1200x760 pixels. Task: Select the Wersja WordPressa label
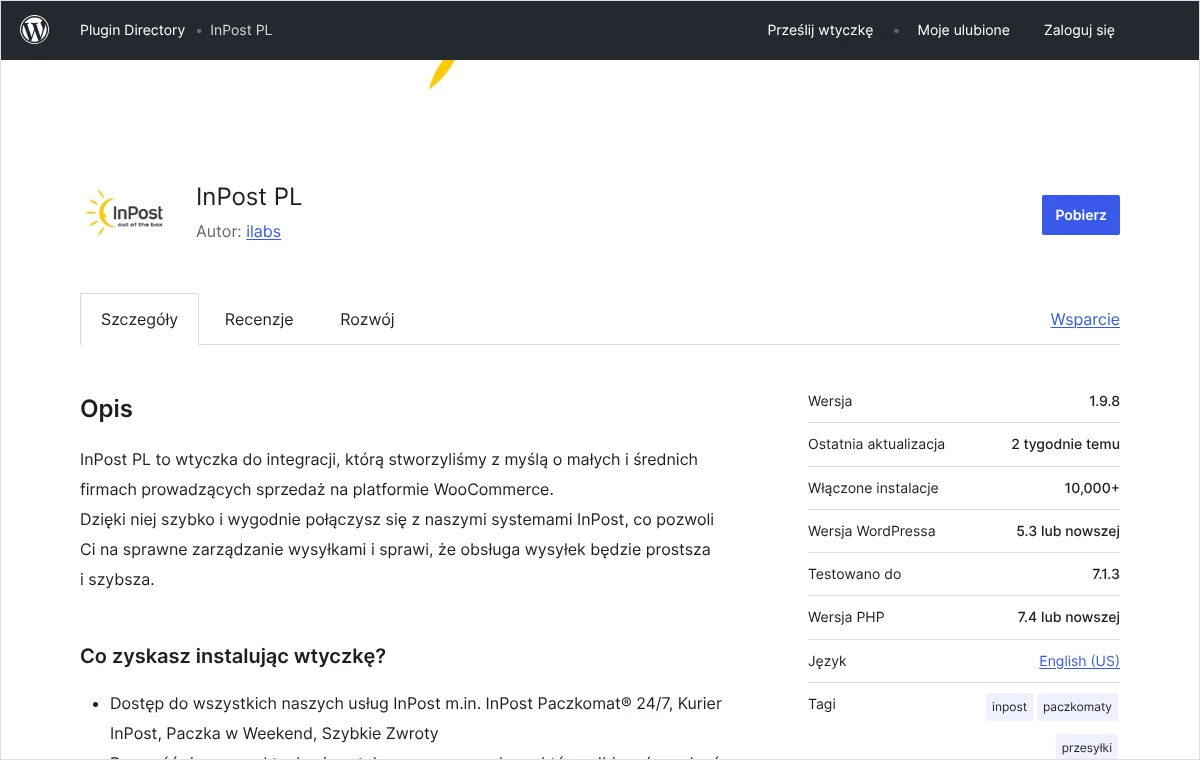point(872,531)
